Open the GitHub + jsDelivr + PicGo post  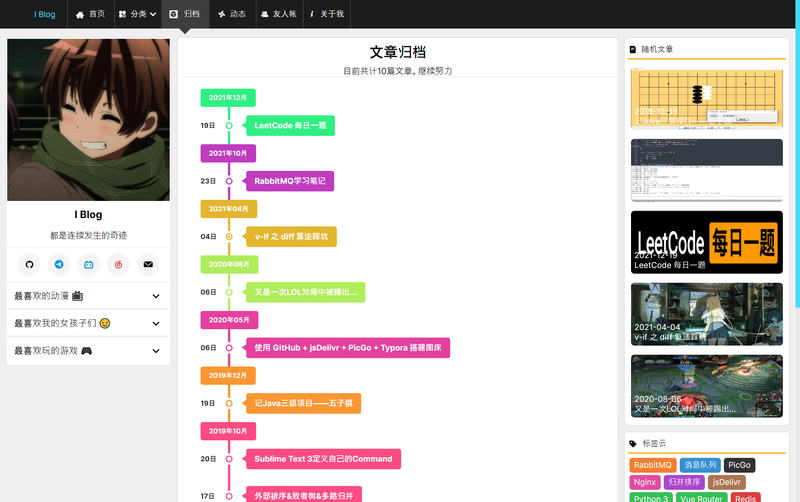coord(348,348)
